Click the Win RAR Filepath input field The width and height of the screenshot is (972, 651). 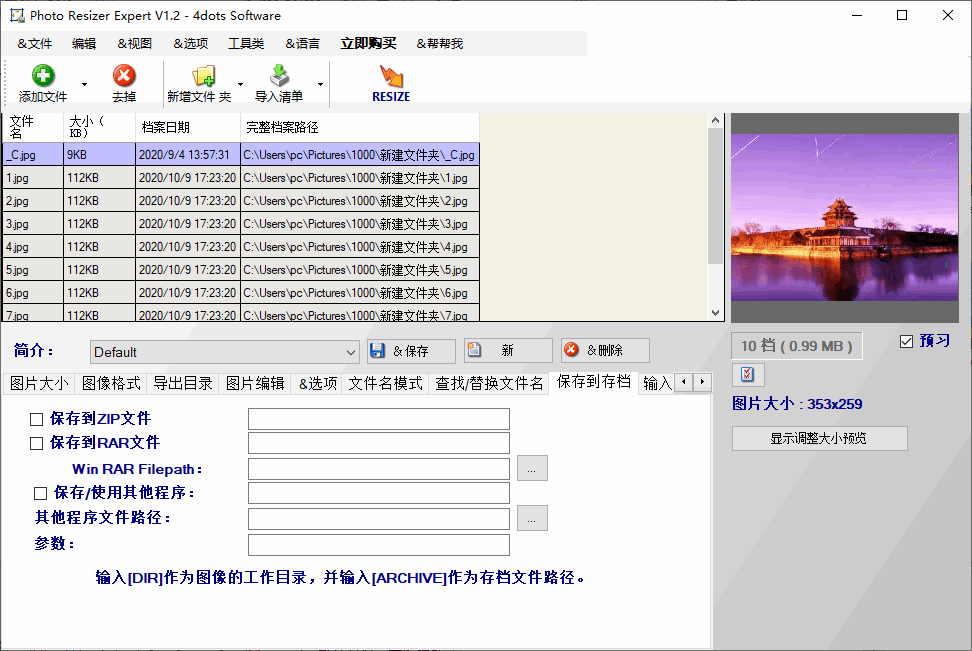379,469
